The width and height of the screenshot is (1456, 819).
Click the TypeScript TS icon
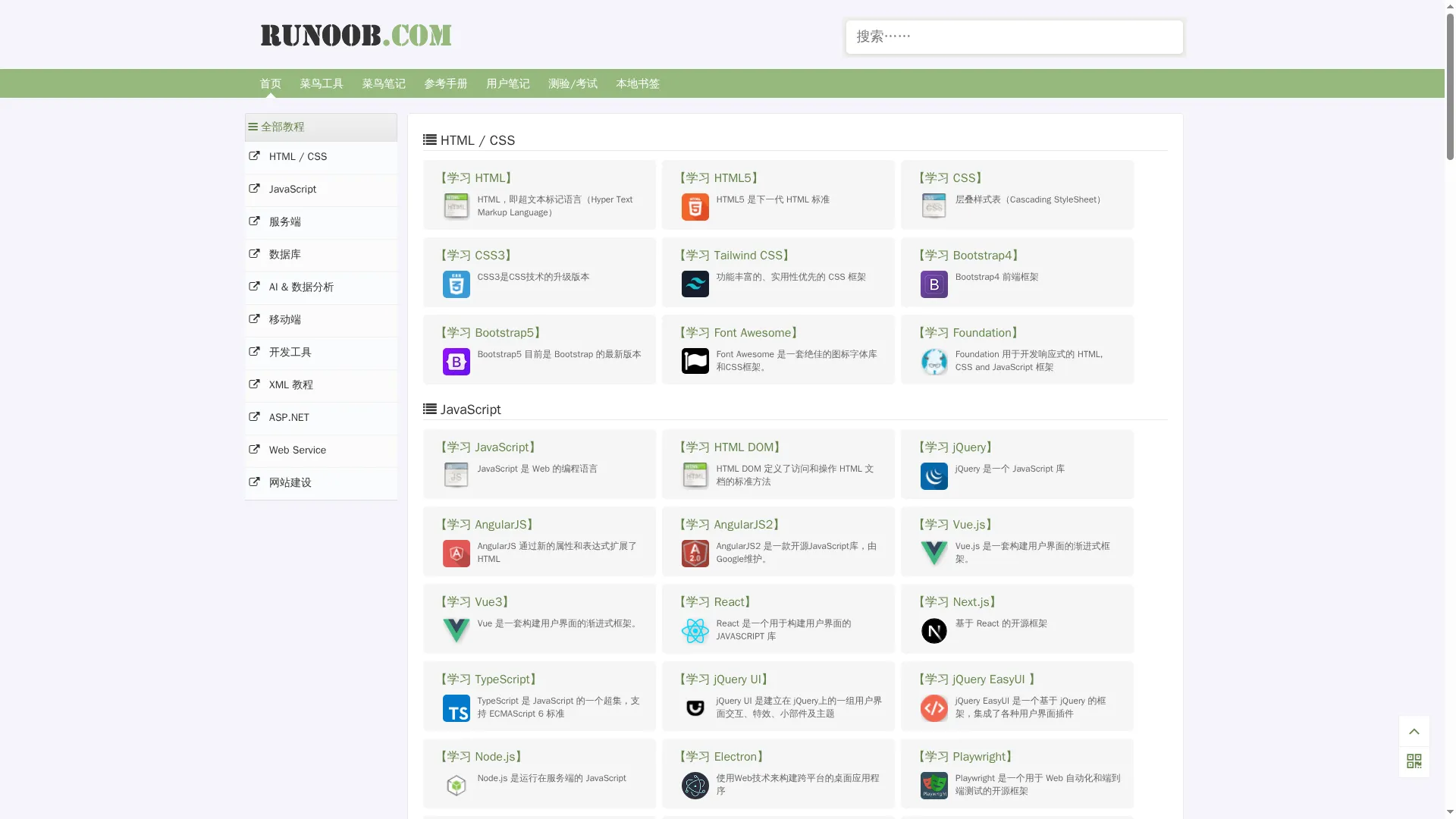coord(456,708)
